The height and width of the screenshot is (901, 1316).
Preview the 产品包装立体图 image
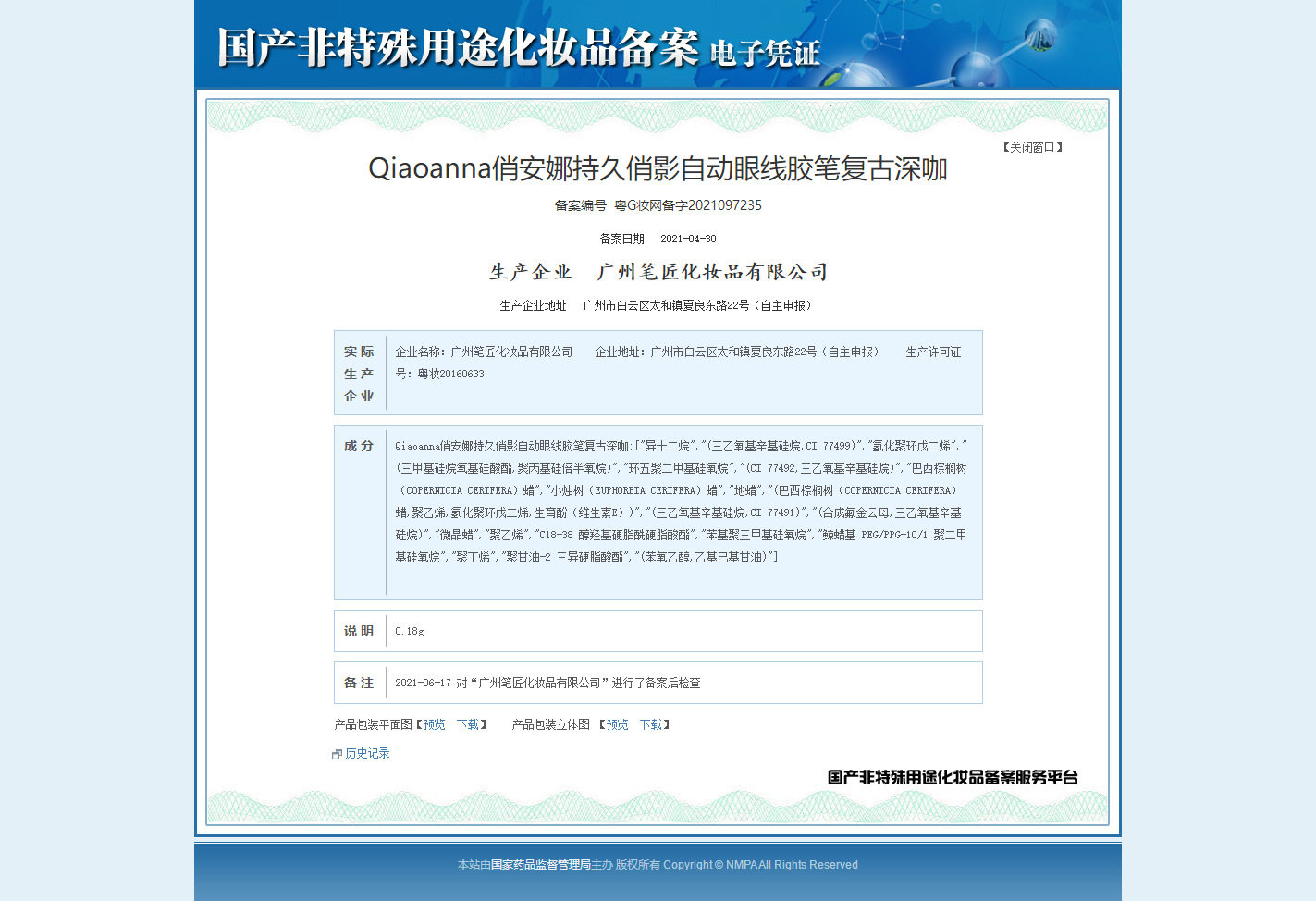point(618,724)
